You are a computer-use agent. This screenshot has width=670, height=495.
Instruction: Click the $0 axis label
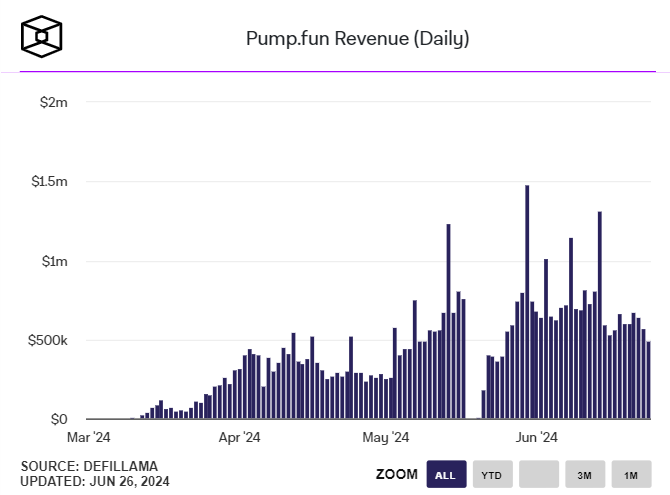59,419
